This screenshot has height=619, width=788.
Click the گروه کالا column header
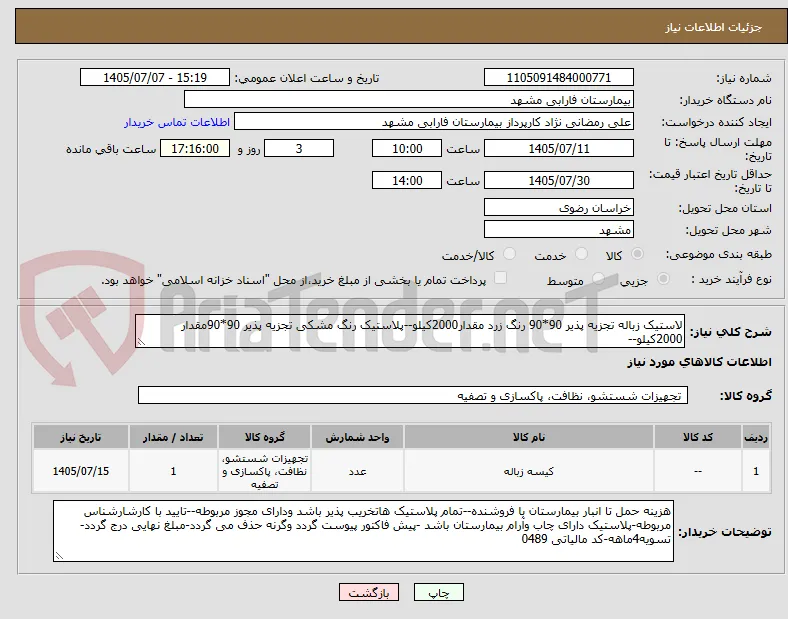(265, 437)
